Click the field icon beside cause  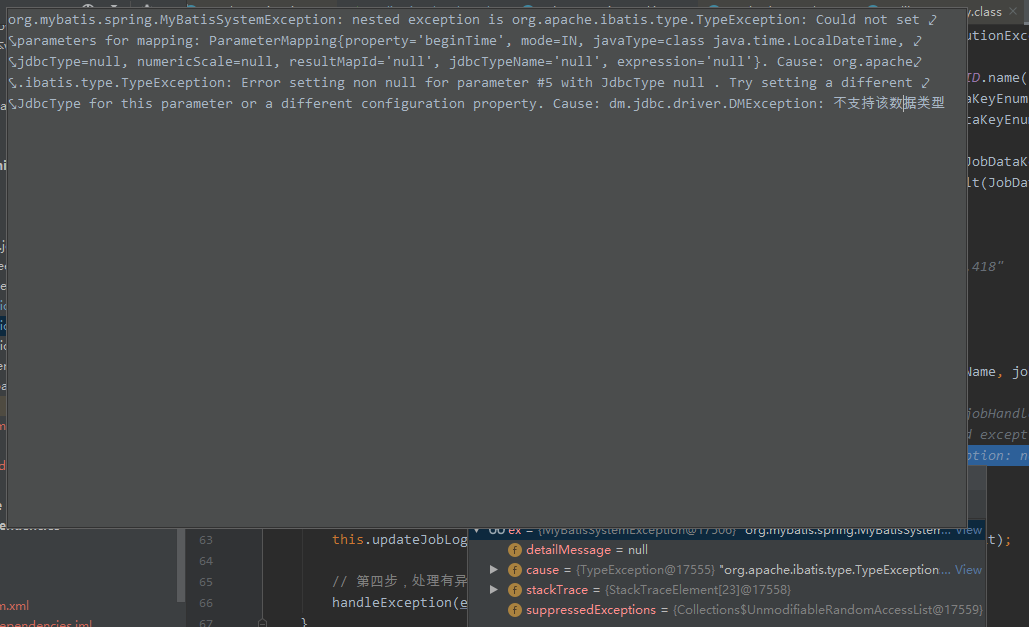(515, 570)
